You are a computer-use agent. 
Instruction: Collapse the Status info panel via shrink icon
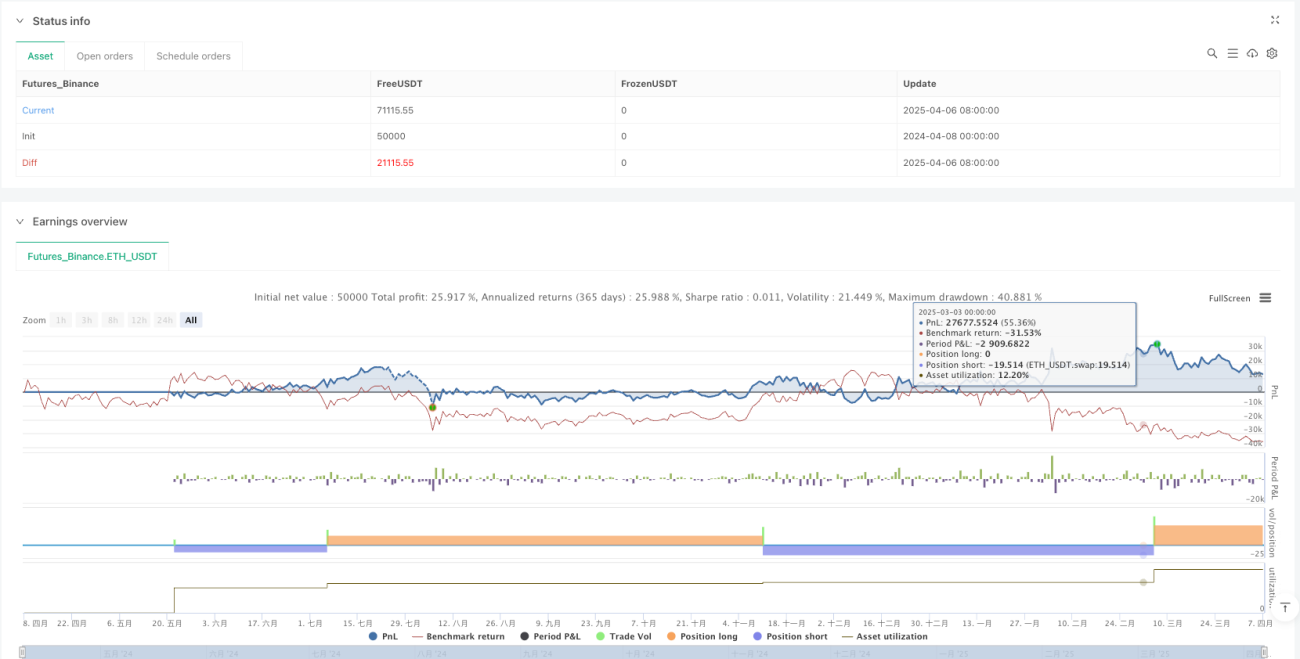pyautogui.click(x=1274, y=20)
